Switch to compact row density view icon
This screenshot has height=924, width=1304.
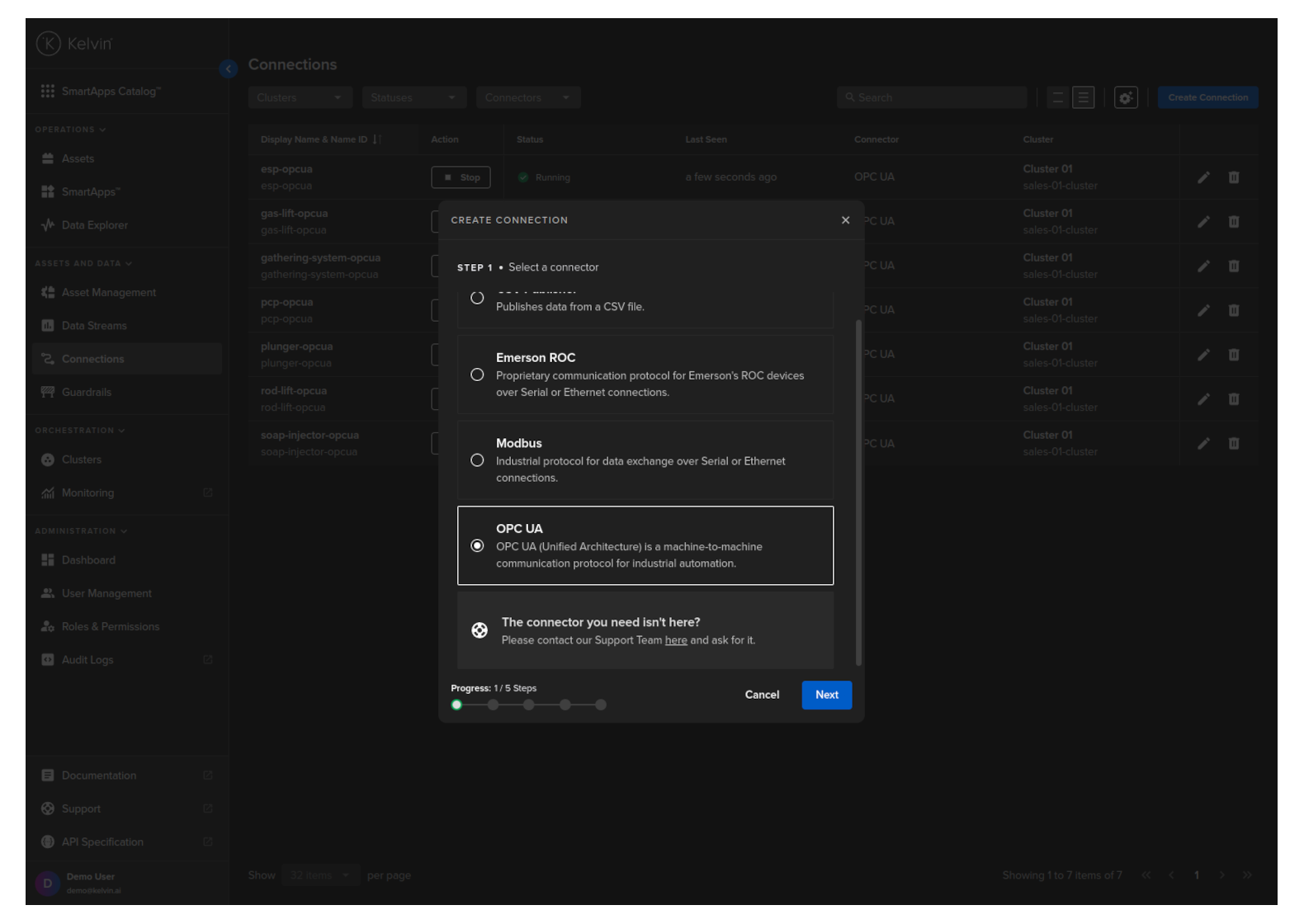tap(1057, 97)
